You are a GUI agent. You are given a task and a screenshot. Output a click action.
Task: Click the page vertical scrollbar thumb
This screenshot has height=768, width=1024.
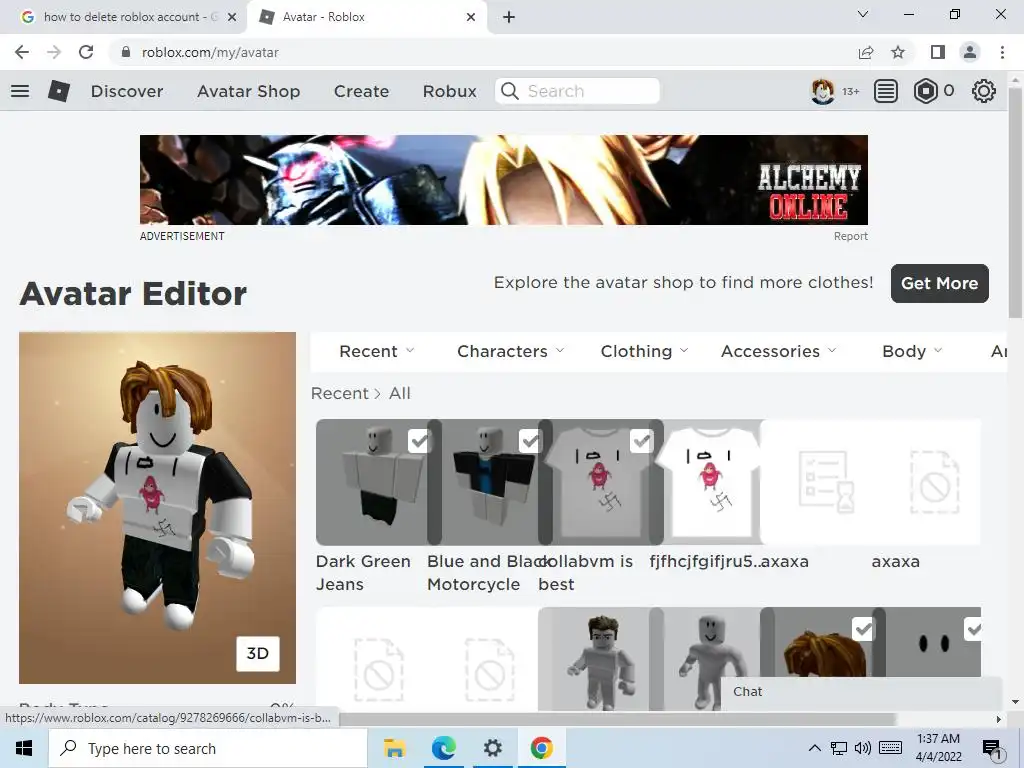(x=1015, y=202)
